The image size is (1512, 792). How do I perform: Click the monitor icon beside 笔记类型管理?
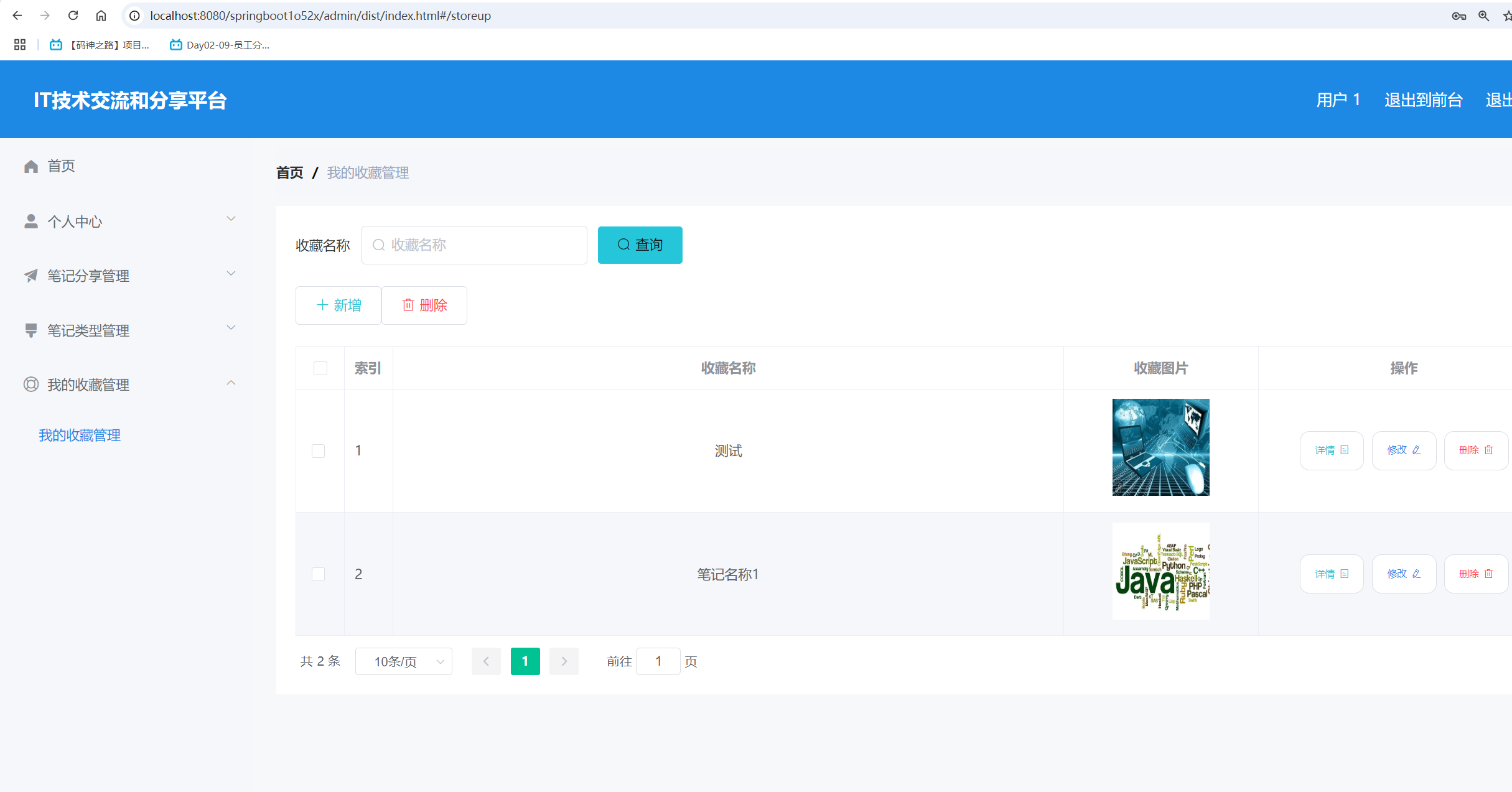tap(31, 330)
